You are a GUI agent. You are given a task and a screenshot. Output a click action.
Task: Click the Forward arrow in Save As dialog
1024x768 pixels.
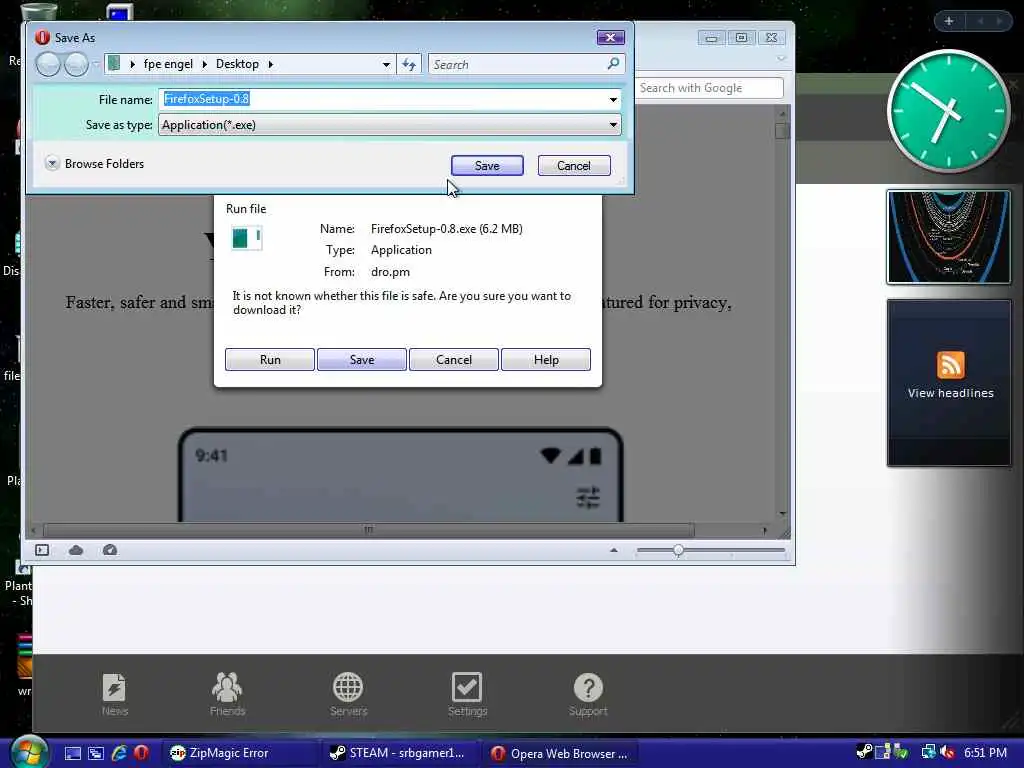[76, 64]
